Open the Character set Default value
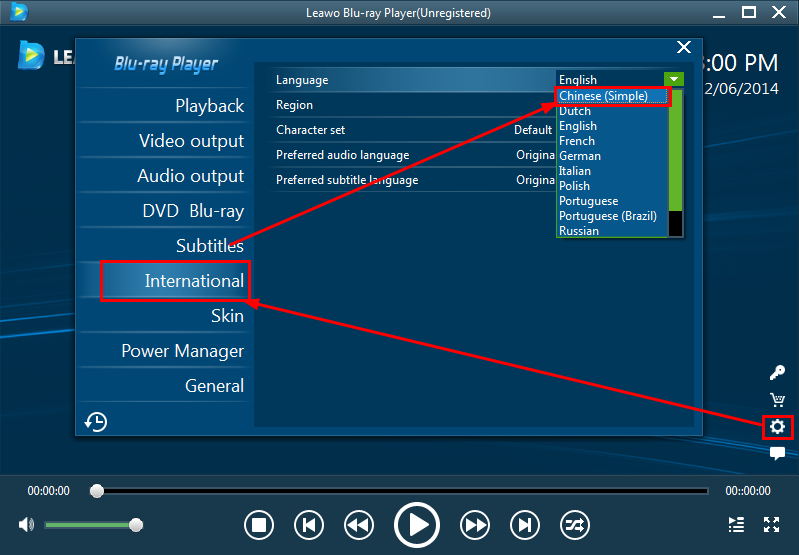Screen dimensions: 799x555 [x=533, y=130]
